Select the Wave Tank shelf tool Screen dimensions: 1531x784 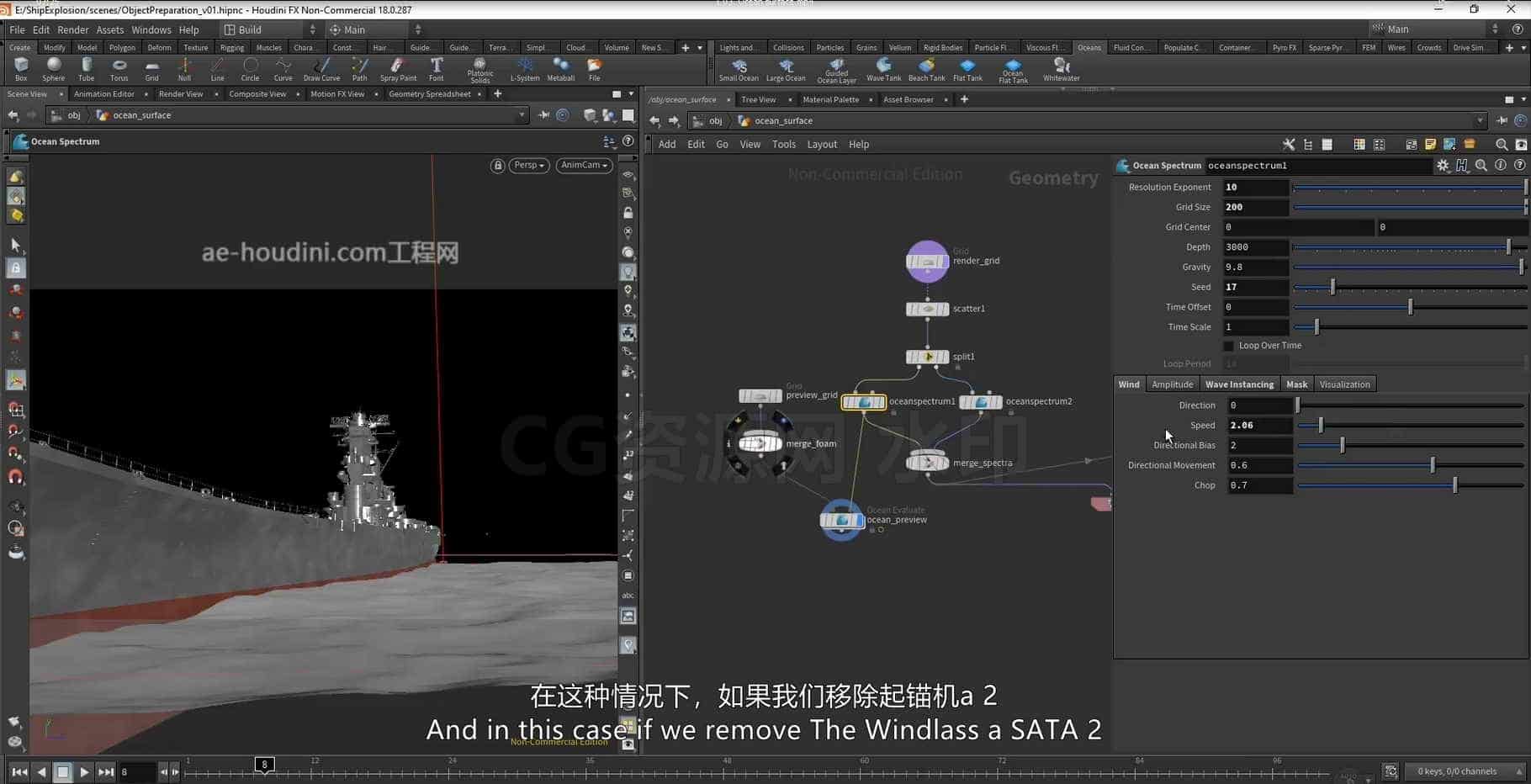point(883,69)
